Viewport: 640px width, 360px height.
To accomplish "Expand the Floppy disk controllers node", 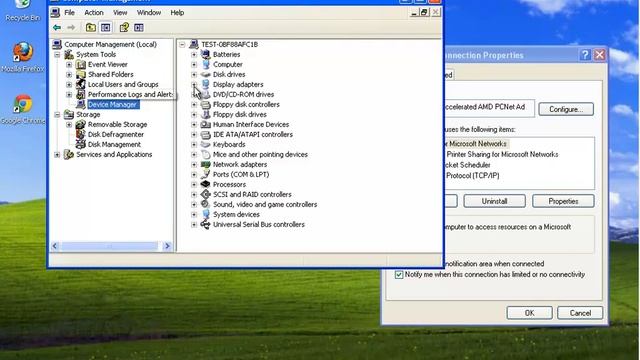I will (194, 104).
